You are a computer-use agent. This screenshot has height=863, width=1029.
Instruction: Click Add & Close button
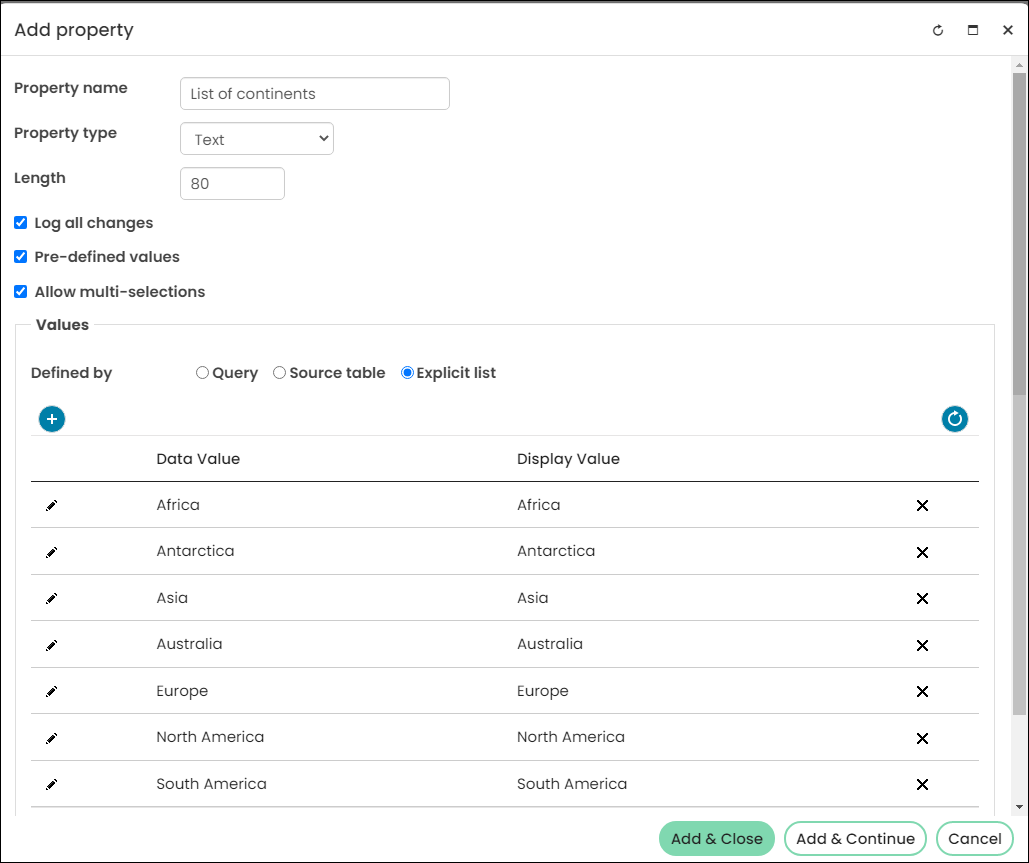click(717, 839)
